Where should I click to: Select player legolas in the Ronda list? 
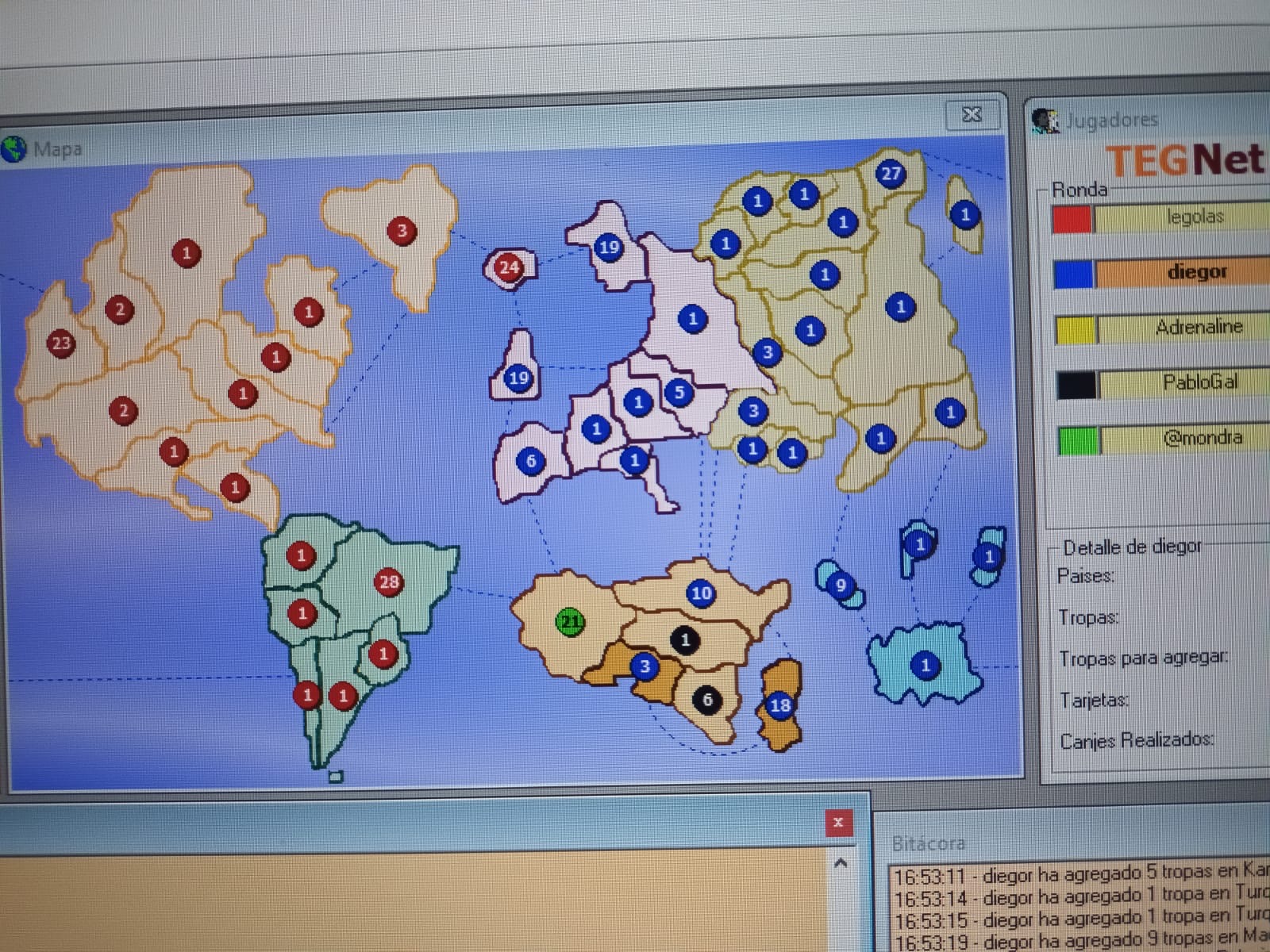point(1194,217)
